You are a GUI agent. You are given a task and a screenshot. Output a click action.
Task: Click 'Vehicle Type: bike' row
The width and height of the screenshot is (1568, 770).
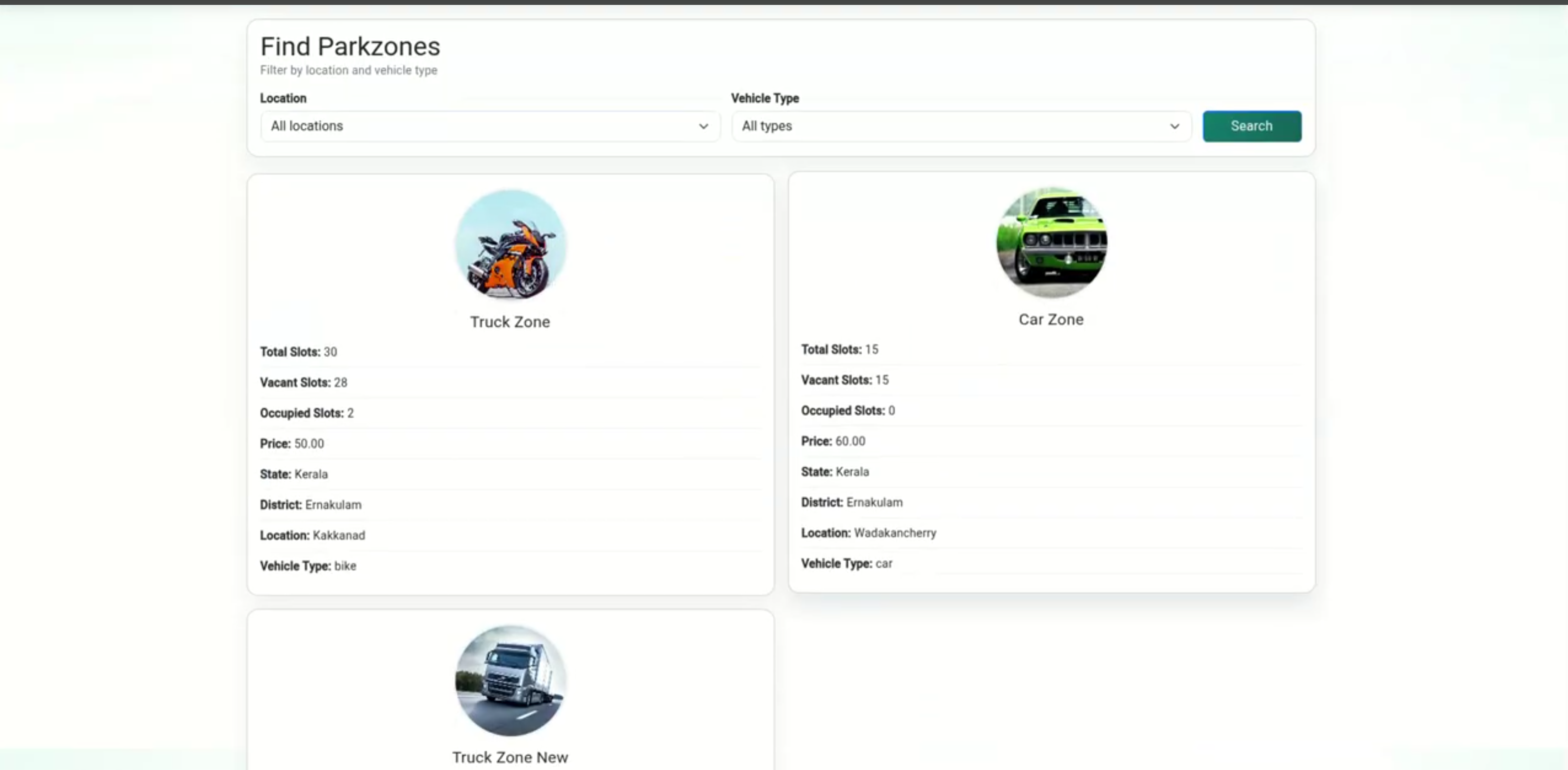click(510, 566)
